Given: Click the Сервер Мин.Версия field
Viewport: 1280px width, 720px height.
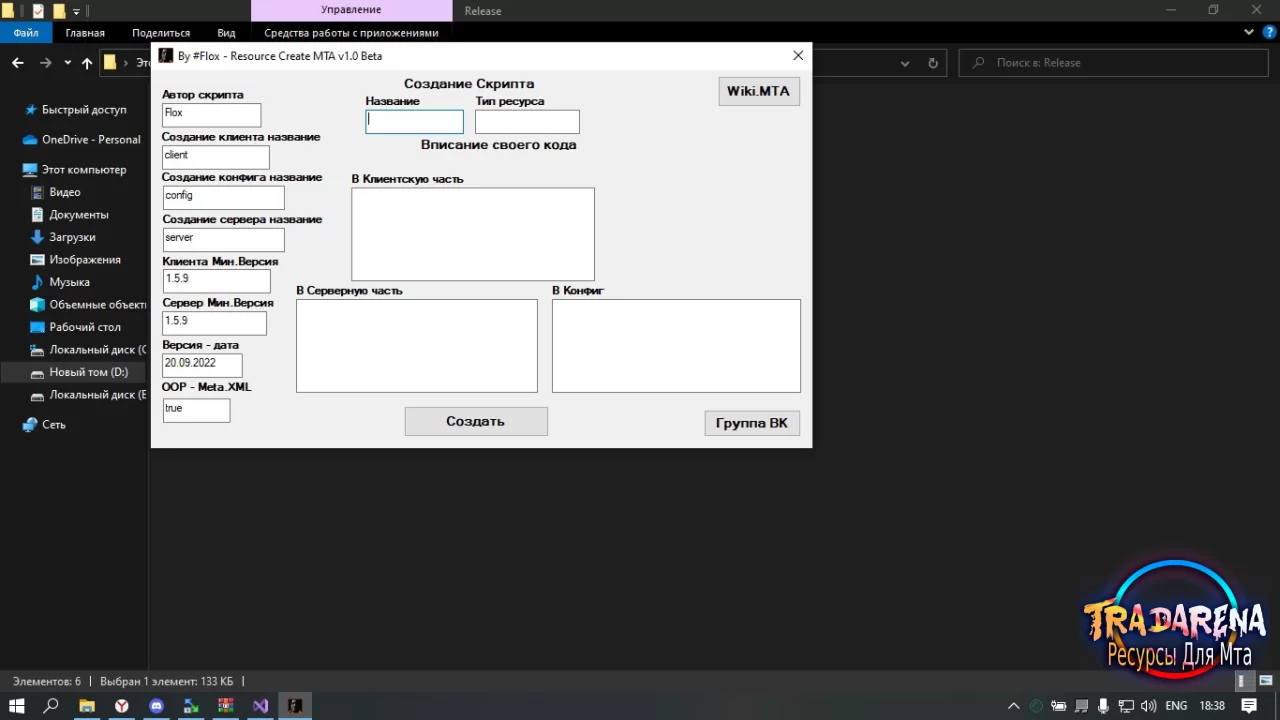Looking at the screenshot, I should tap(214, 322).
